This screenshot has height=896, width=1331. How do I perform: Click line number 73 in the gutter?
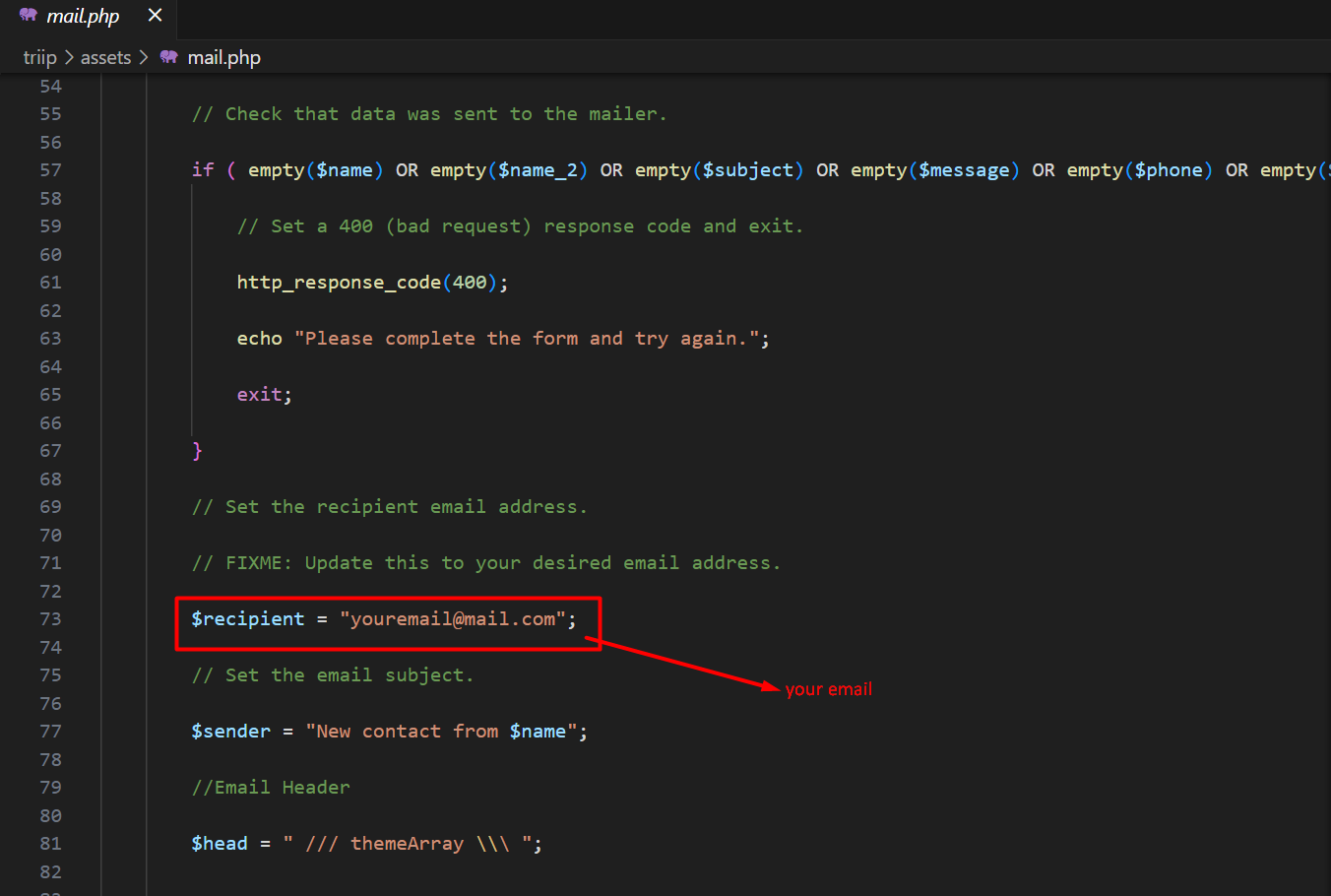(50, 619)
